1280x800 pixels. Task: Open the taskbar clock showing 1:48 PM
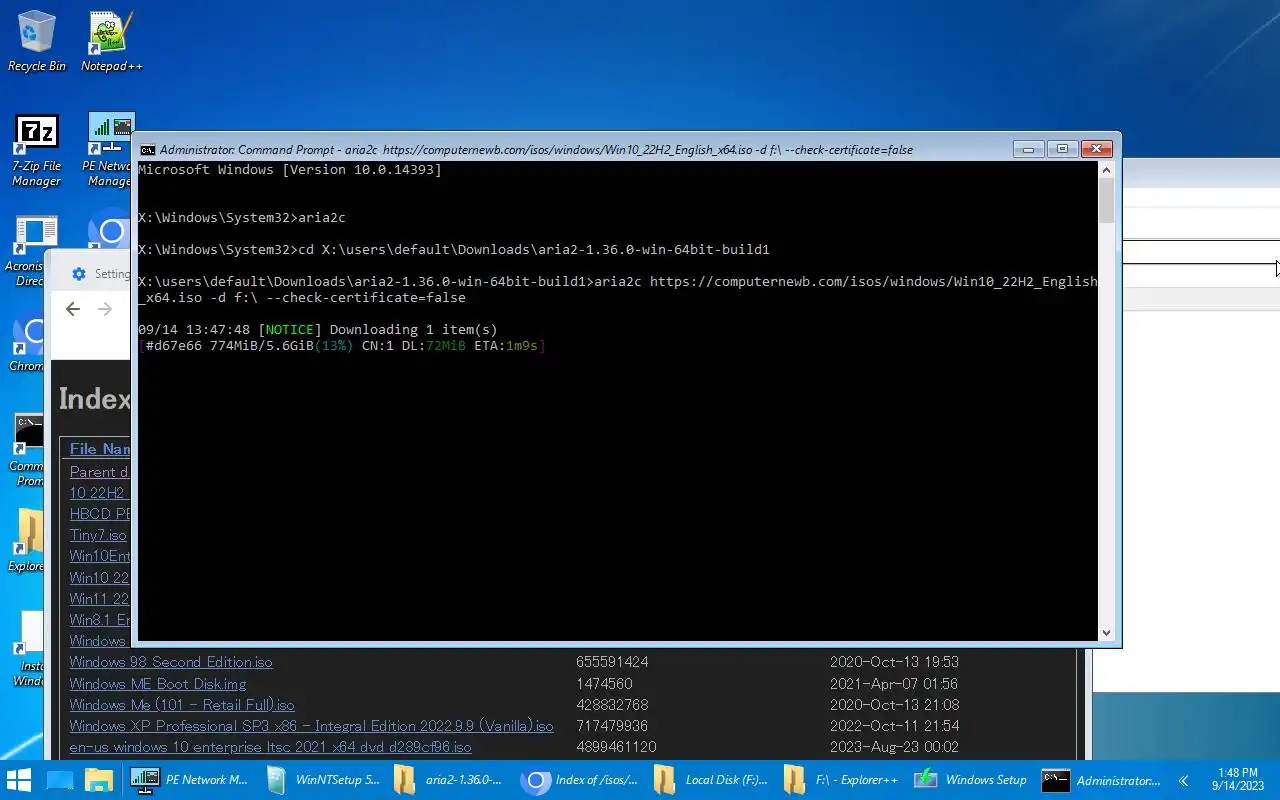tap(1238, 779)
